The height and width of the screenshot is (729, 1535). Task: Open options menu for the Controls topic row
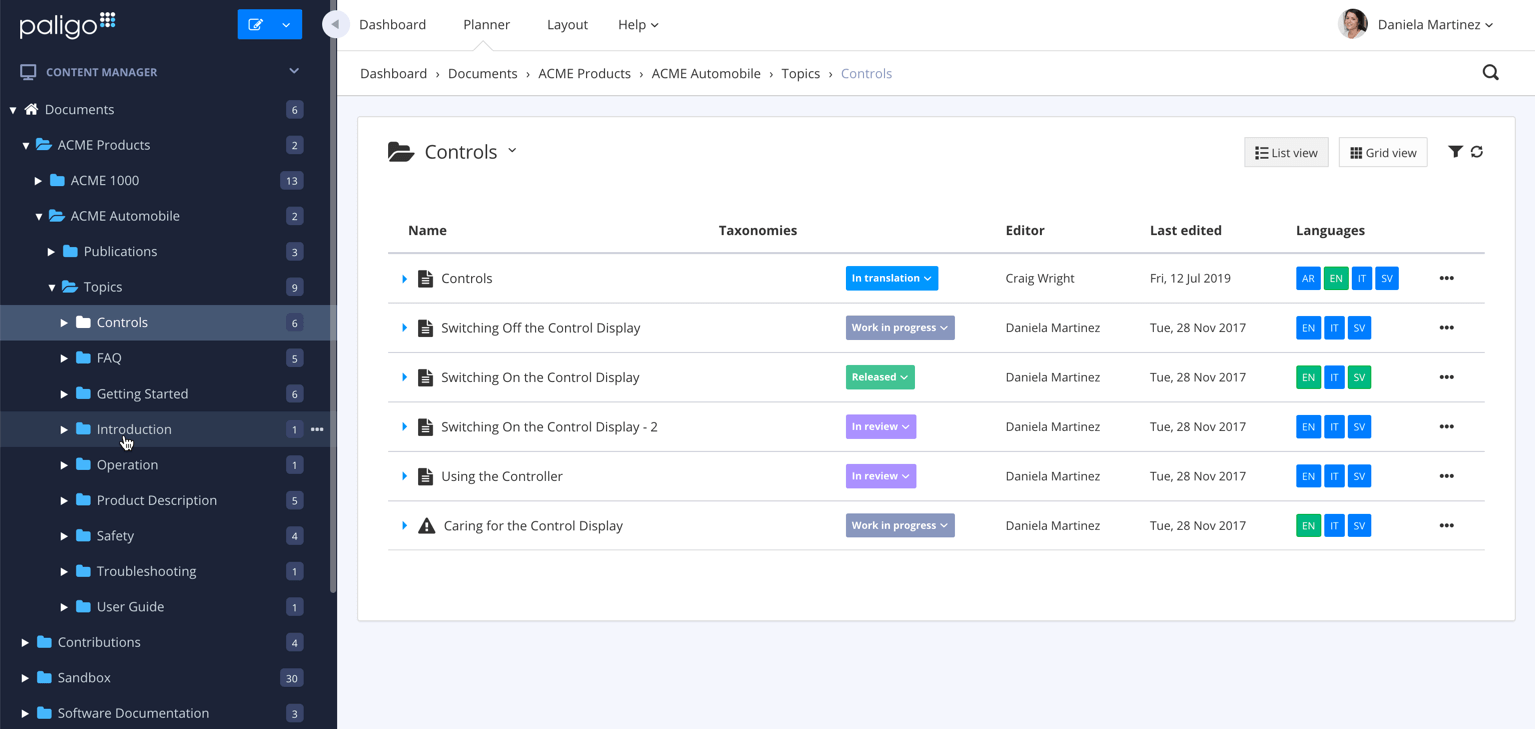(1446, 278)
